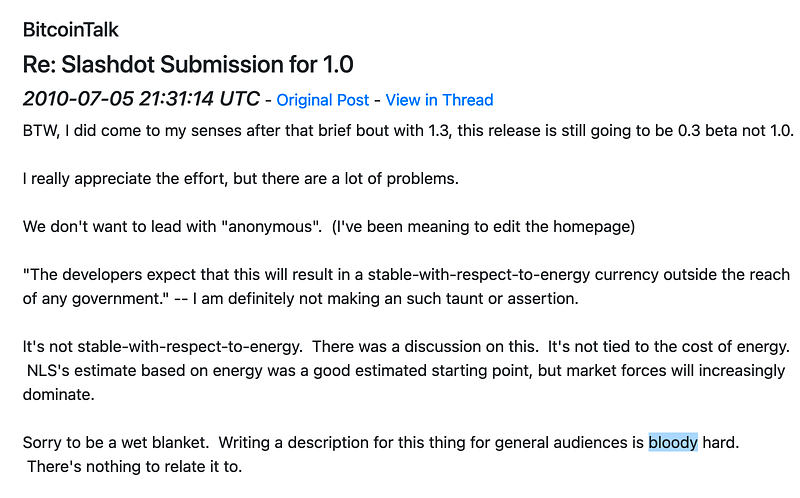Click 'Sorry to be a wet blanket' sentence

(116, 442)
